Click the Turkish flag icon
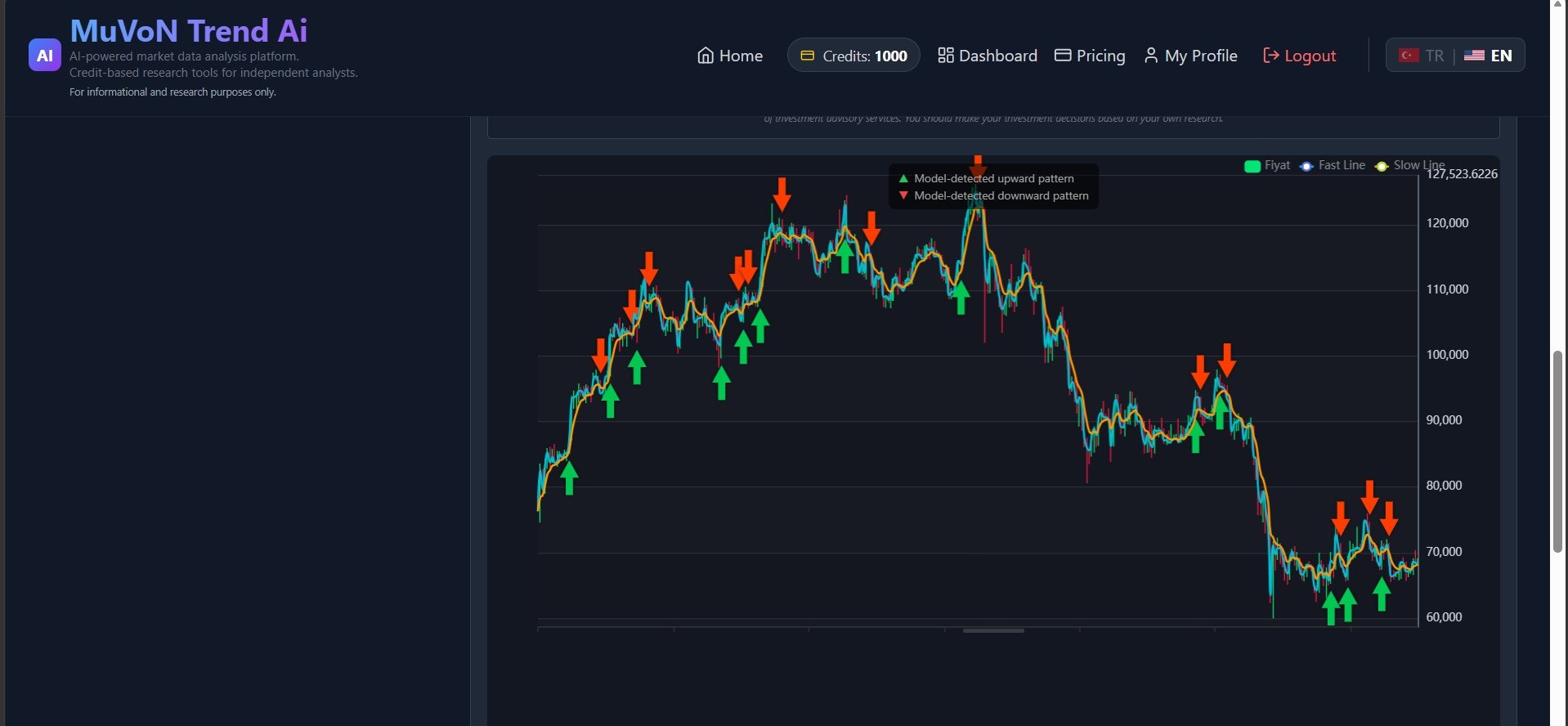Viewport: 1568px width, 726px height. [1409, 56]
